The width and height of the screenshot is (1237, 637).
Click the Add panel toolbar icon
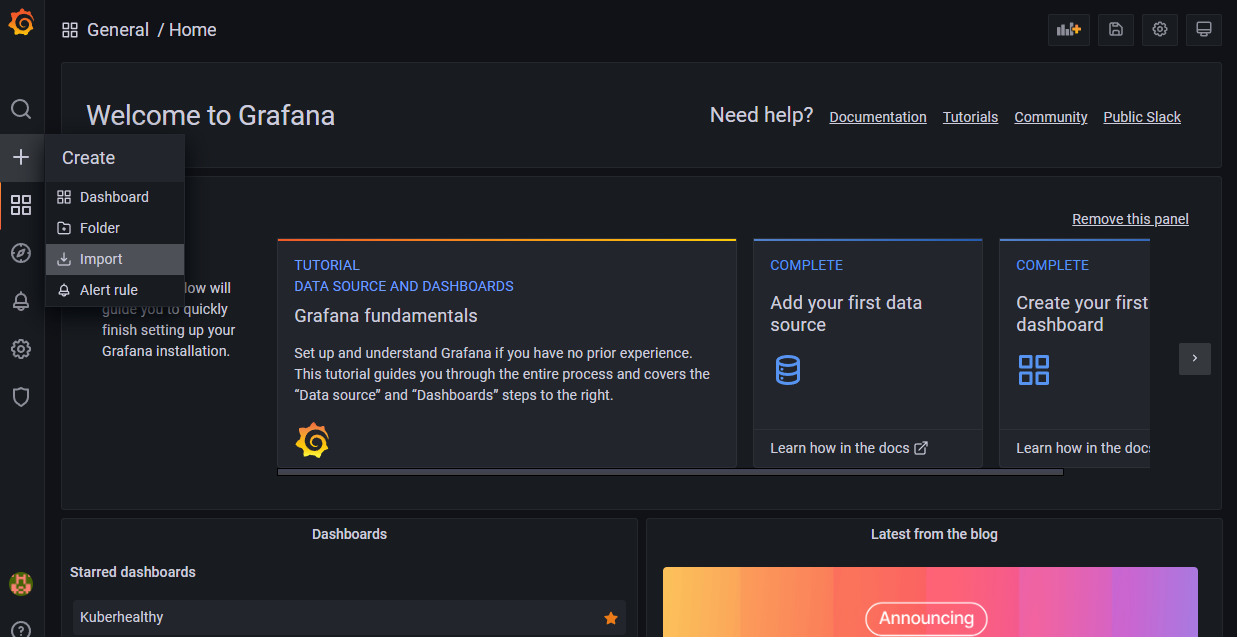click(1069, 30)
